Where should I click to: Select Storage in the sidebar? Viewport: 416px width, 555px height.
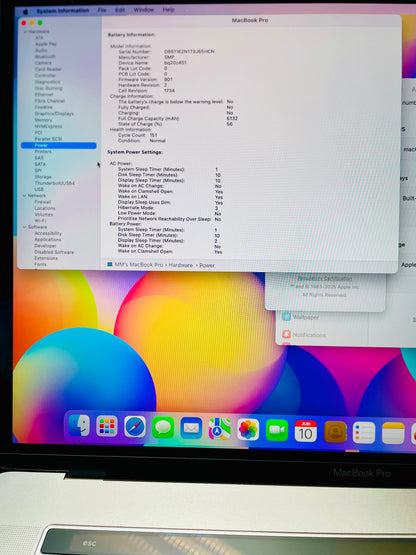pyautogui.click(x=43, y=177)
